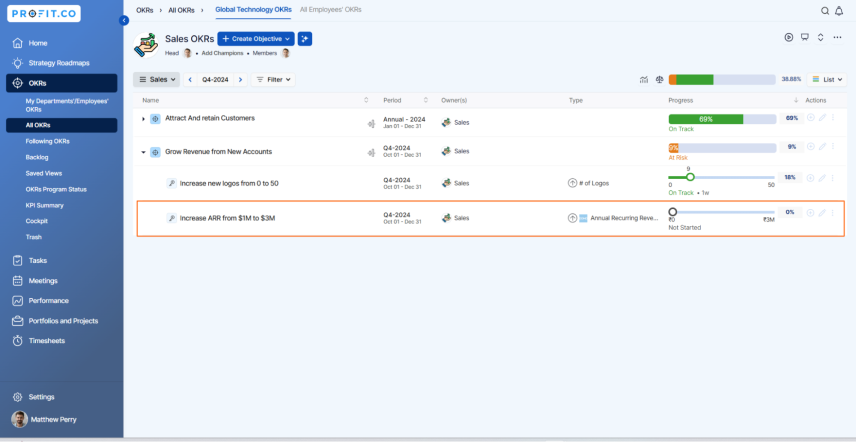Screen dimensions: 856x442
Task: Sort by the Progress column arrow
Action: point(795,100)
